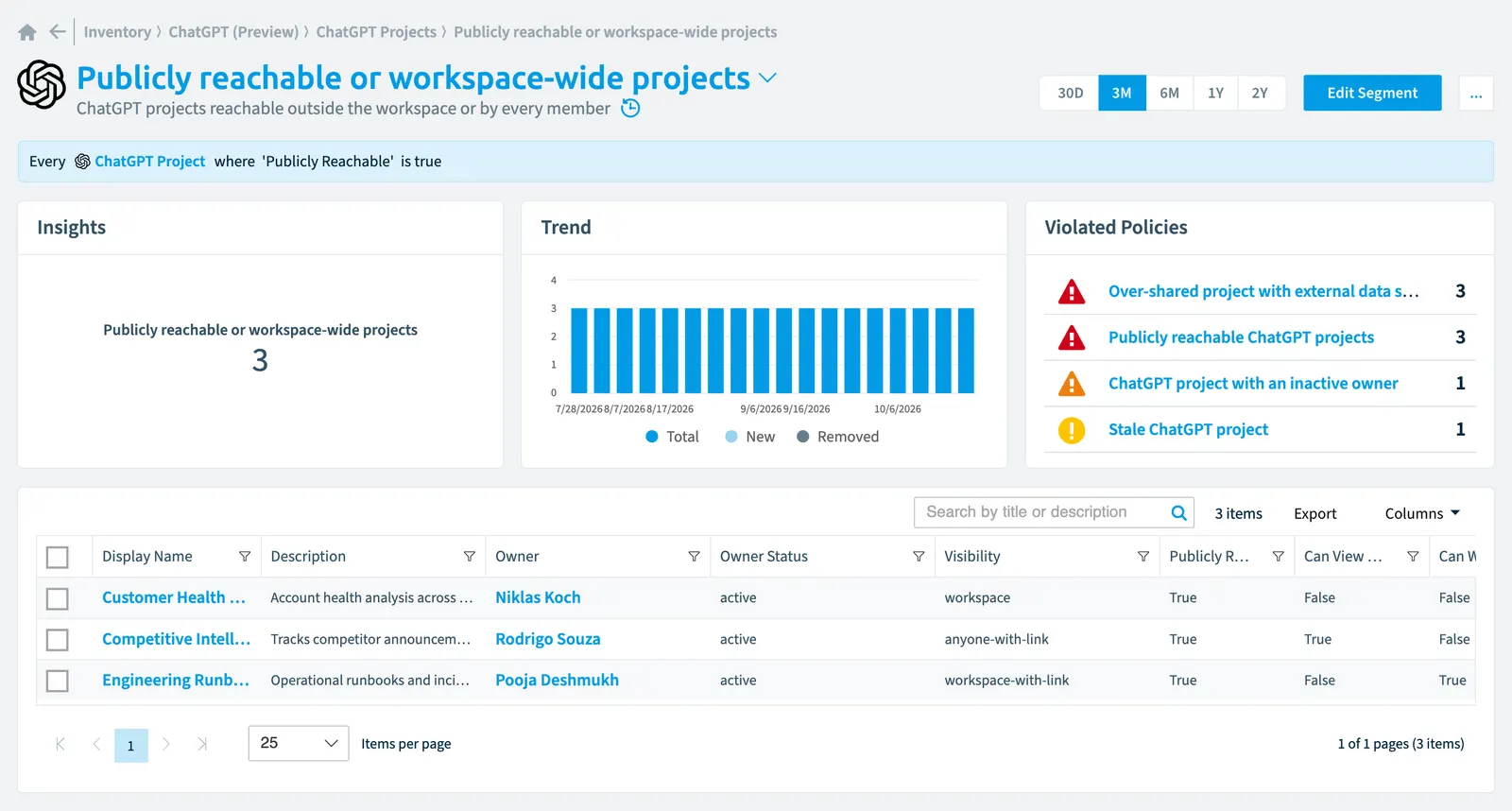Open the Publicly R... column filter
The width and height of the screenshot is (1512, 811).
click(1278, 557)
